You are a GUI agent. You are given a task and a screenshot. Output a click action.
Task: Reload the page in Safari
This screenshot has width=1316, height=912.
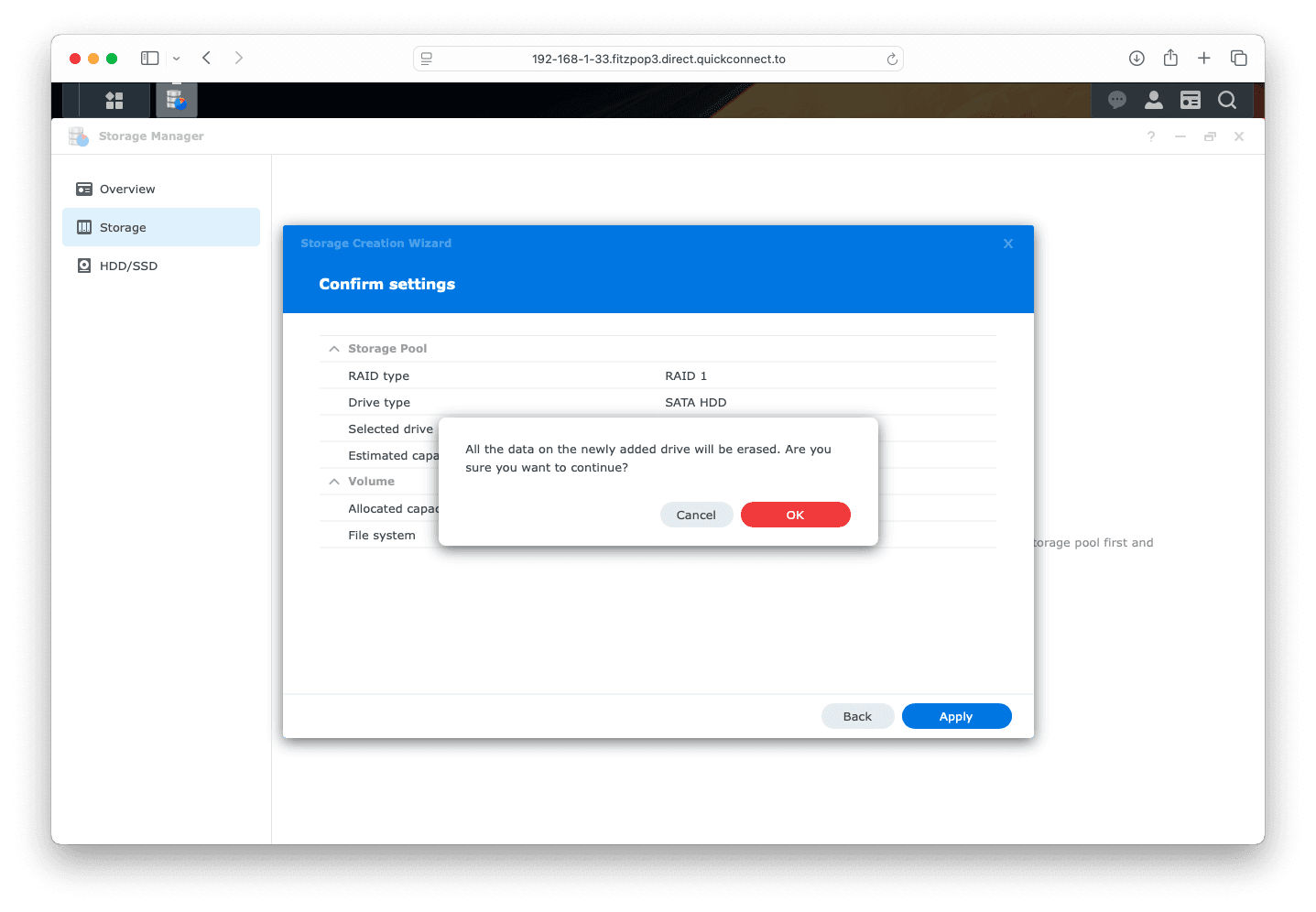point(892,59)
